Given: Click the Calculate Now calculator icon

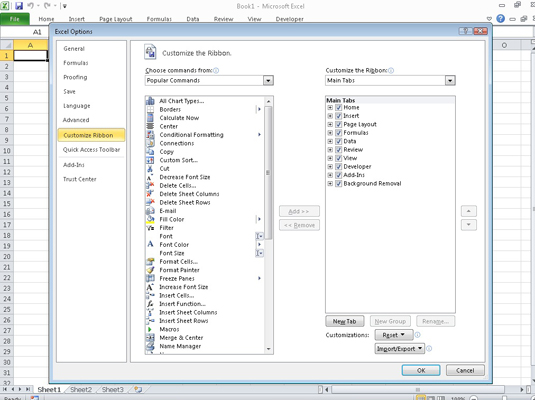Looking at the screenshot, I should [x=150, y=118].
